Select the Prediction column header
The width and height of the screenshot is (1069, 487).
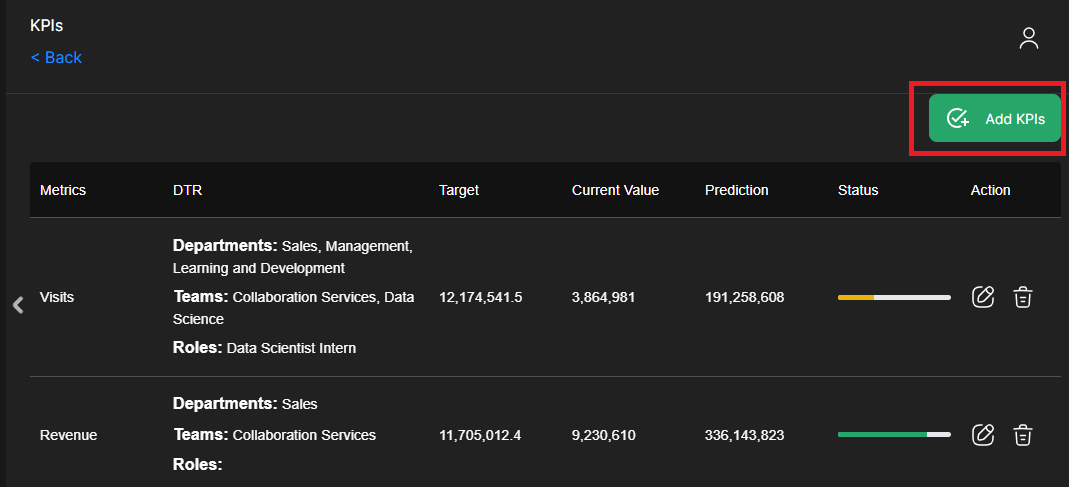click(x=736, y=190)
